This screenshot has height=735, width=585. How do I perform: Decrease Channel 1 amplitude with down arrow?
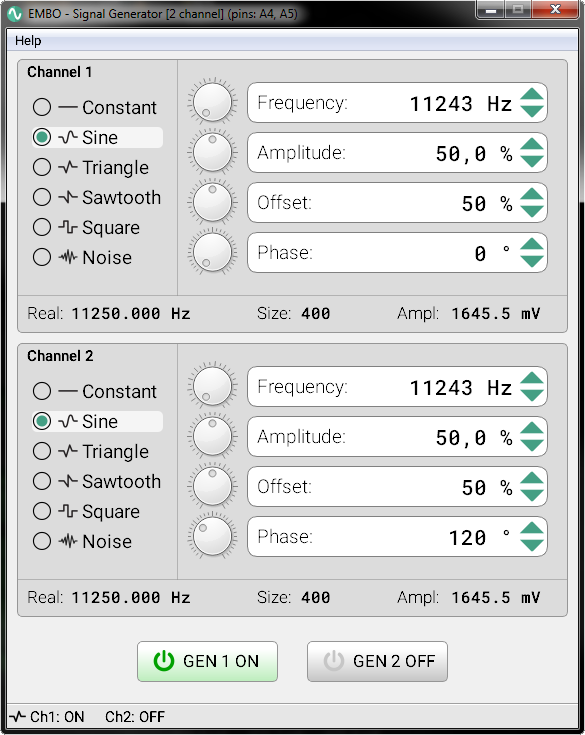(x=532, y=161)
